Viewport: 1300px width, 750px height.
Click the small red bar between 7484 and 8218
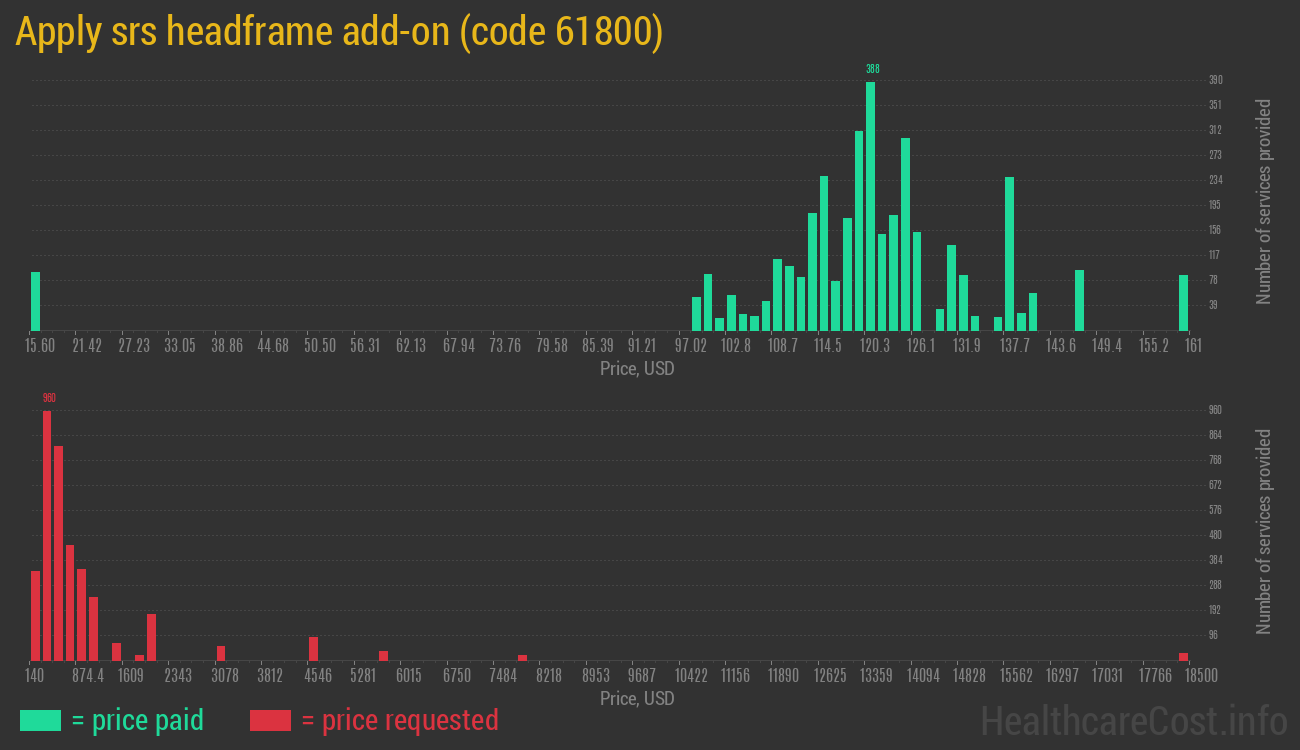click(522, 657)
